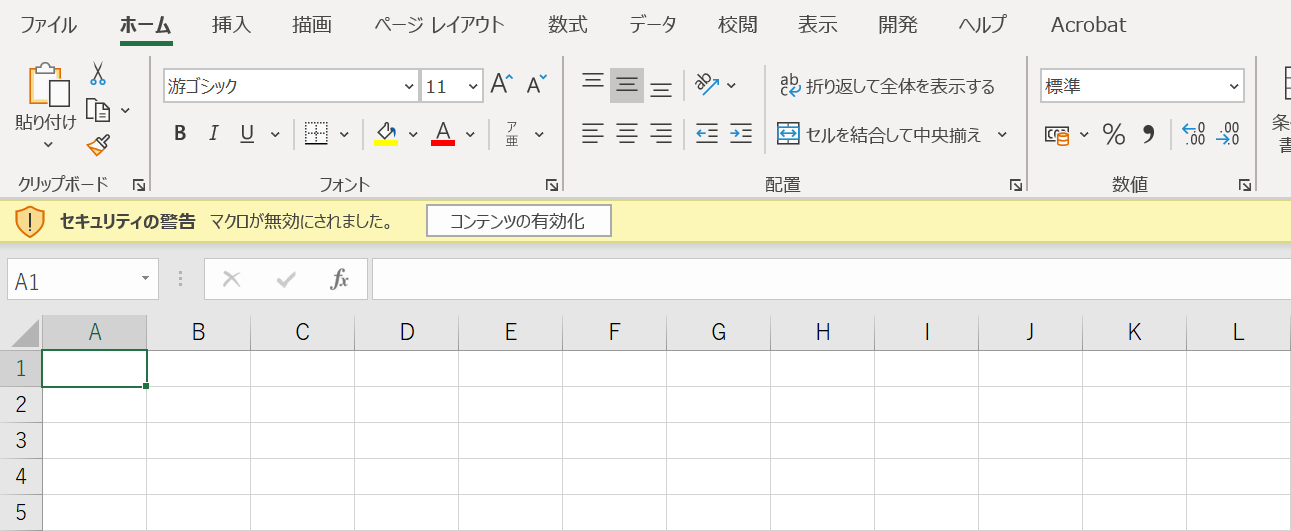Apply borders with the border icon

click(317, 134)
